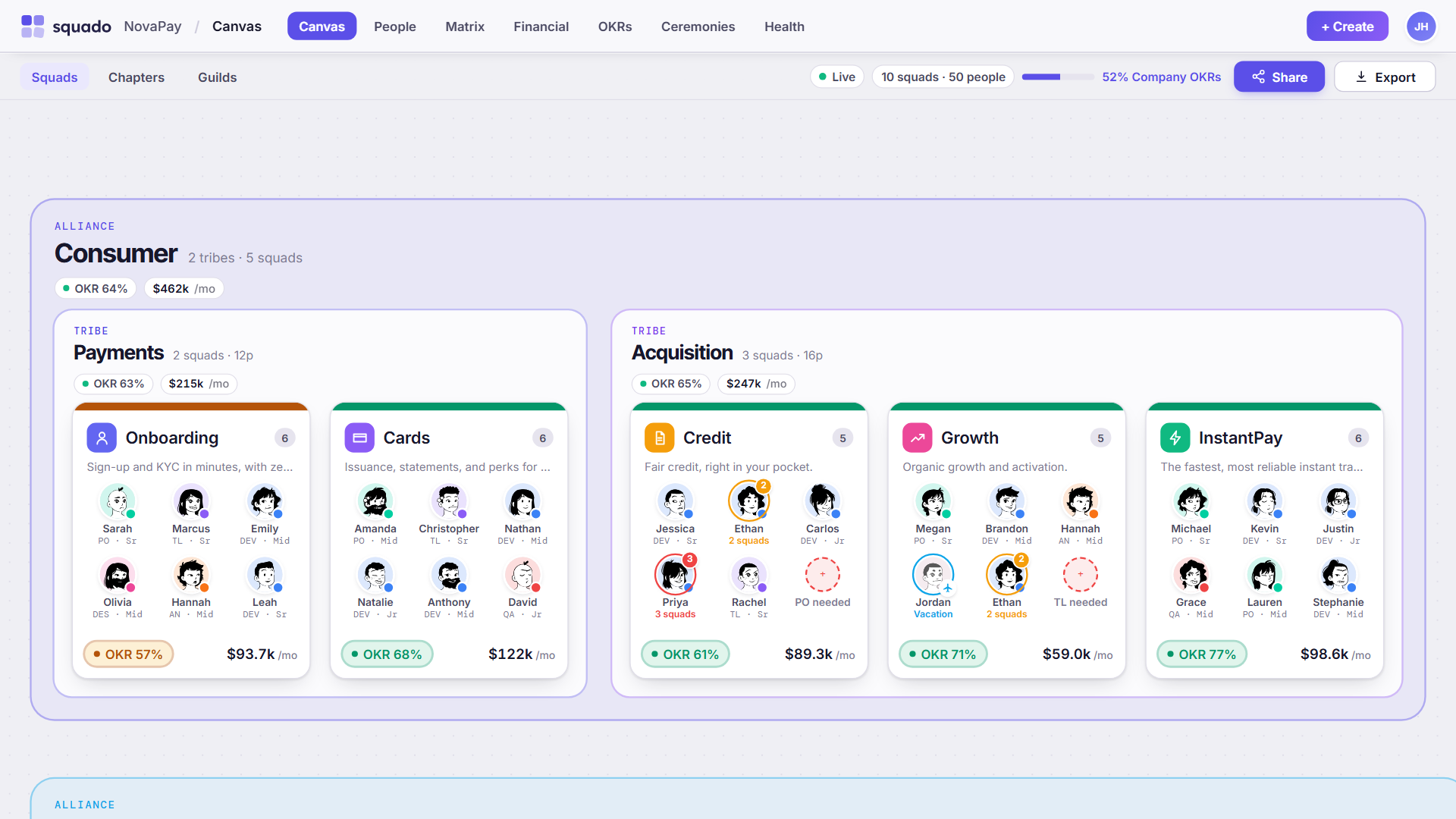Image resolution: width=1456 pixels, height=819 pixels.
Task: Click the Cards squad card icon
Action: (x=359, y=438)
